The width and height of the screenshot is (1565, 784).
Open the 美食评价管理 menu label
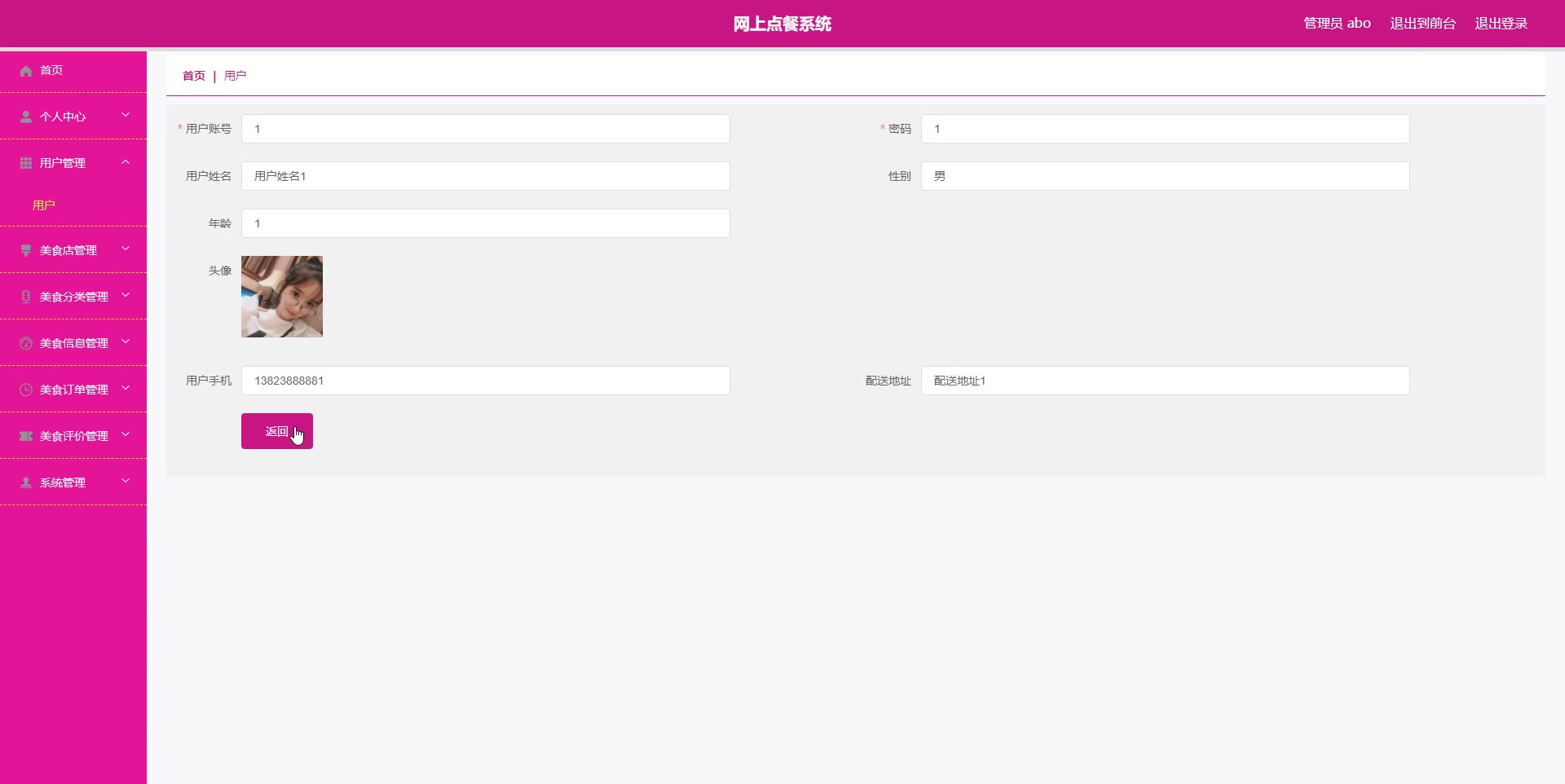(x=74, y=437)
